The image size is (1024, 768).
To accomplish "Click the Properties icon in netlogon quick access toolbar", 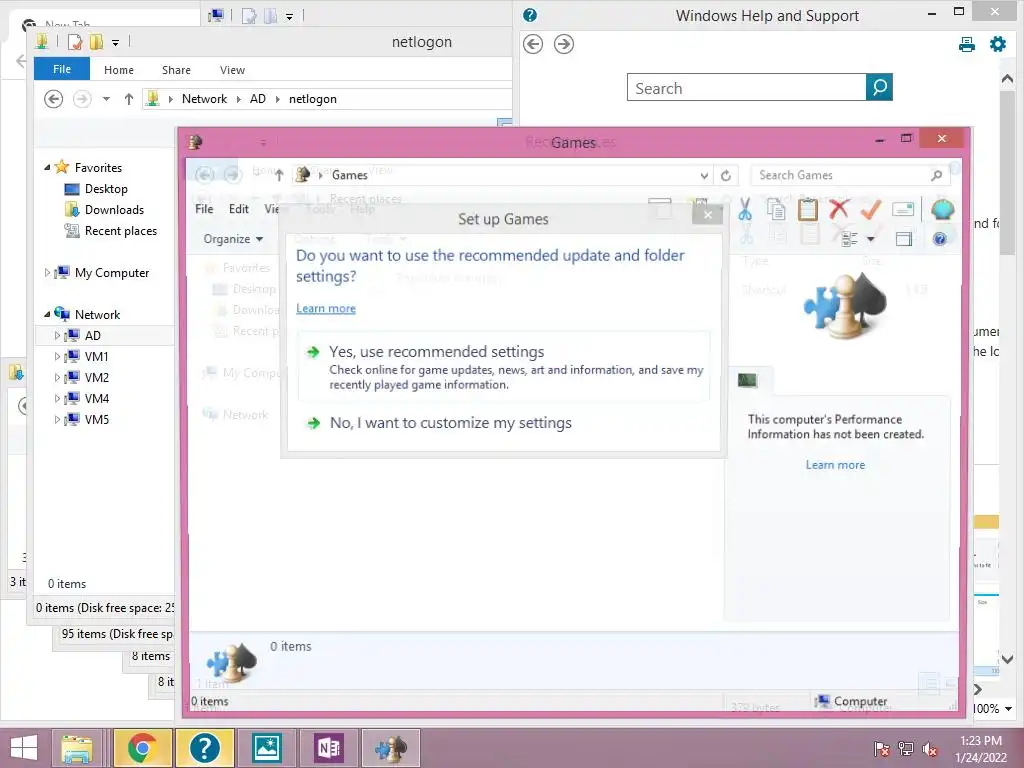I will [x=75, y=42].
